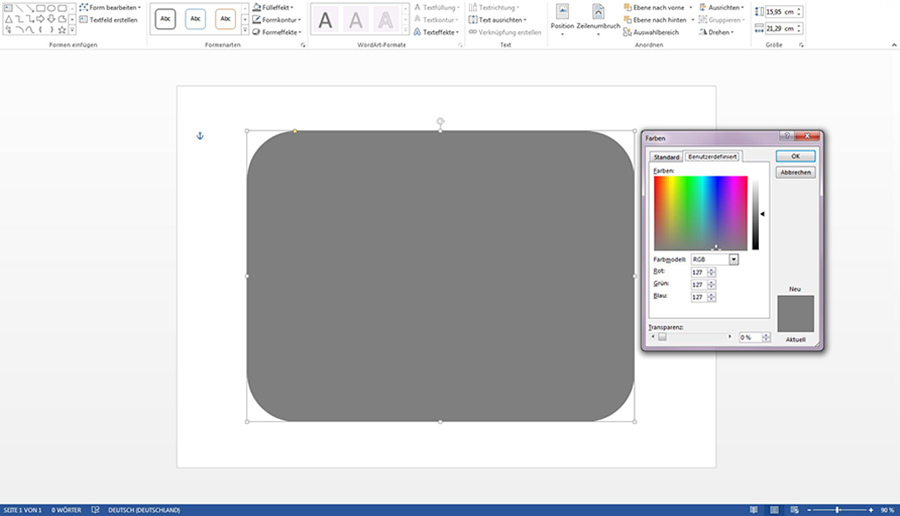Open the Zeilenumbruch text wrap menu
The width and height of the screenshot is (900, 516).
pyautogui.click(x=598, y=19)
